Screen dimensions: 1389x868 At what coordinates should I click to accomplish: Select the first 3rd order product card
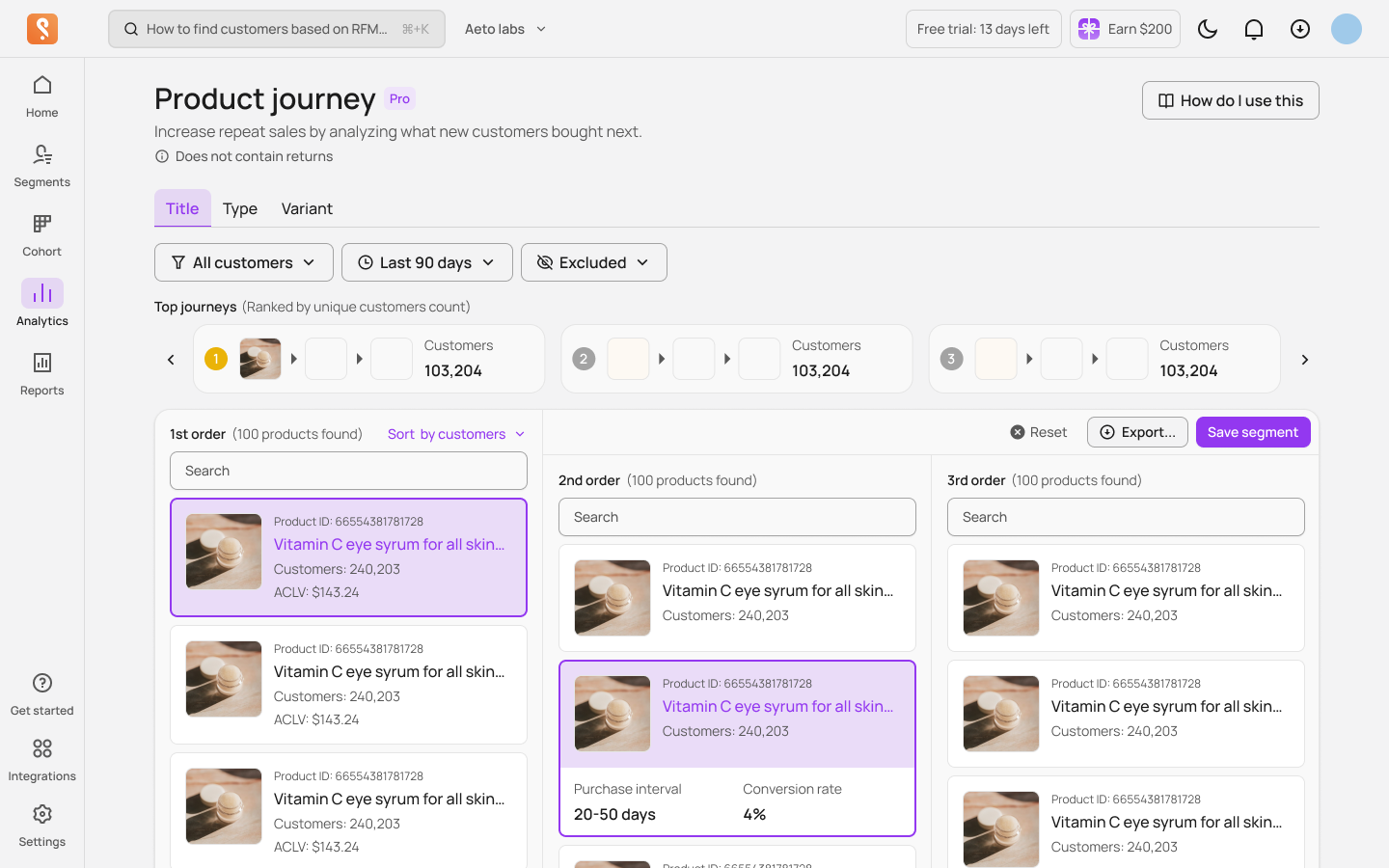1126,598
